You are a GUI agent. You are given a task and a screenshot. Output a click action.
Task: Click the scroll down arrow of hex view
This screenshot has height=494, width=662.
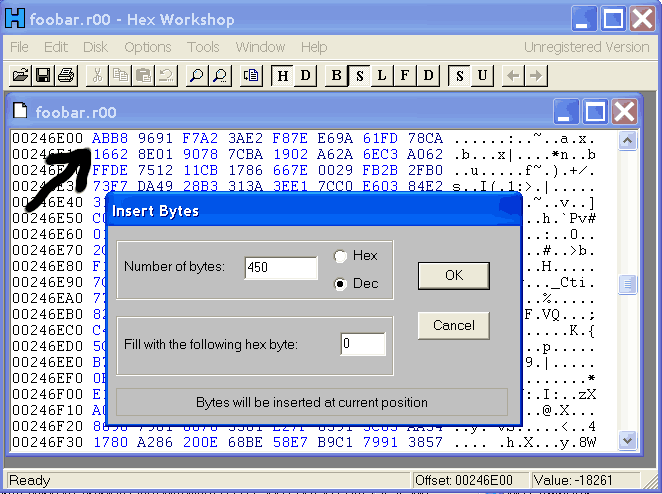click(627, 441)
